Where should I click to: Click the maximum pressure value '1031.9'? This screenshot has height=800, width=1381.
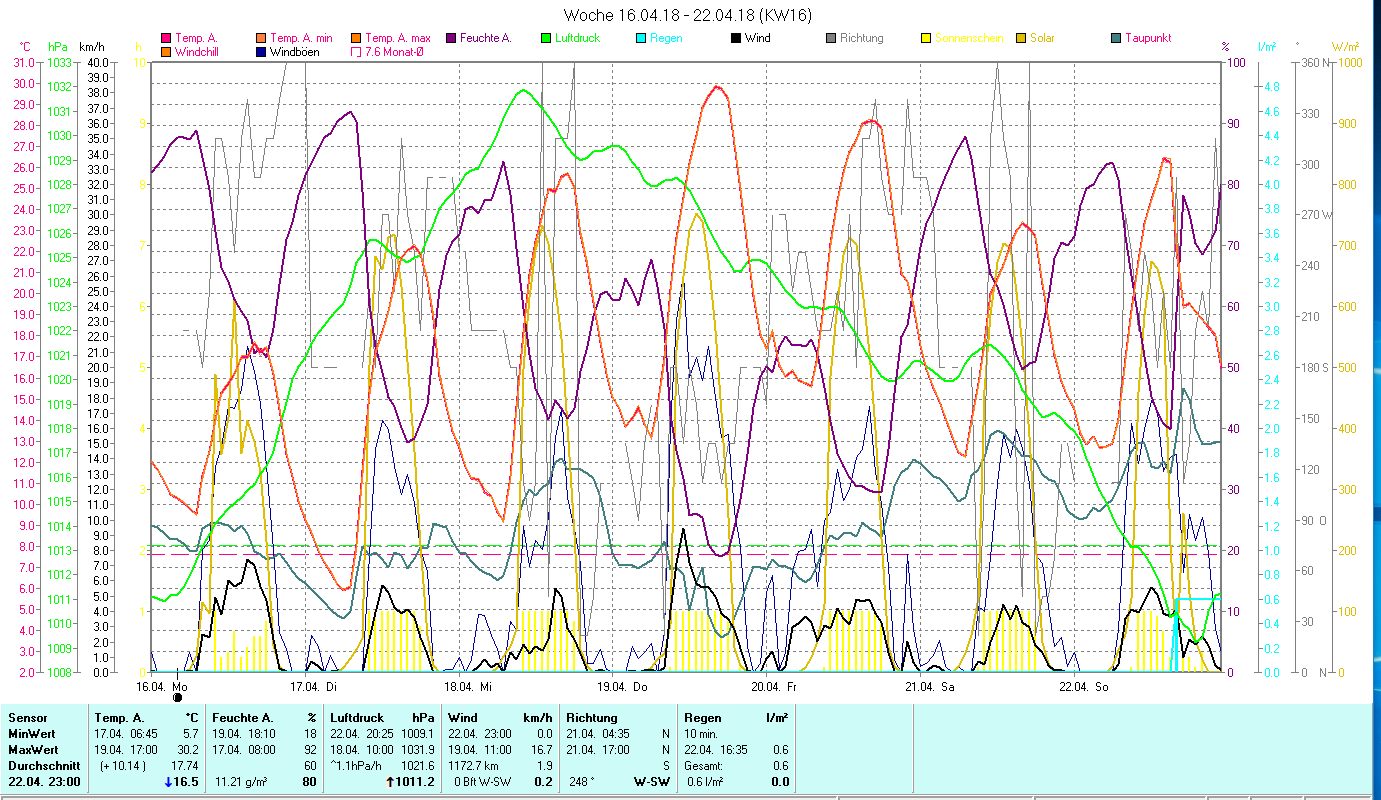[419, 750]
